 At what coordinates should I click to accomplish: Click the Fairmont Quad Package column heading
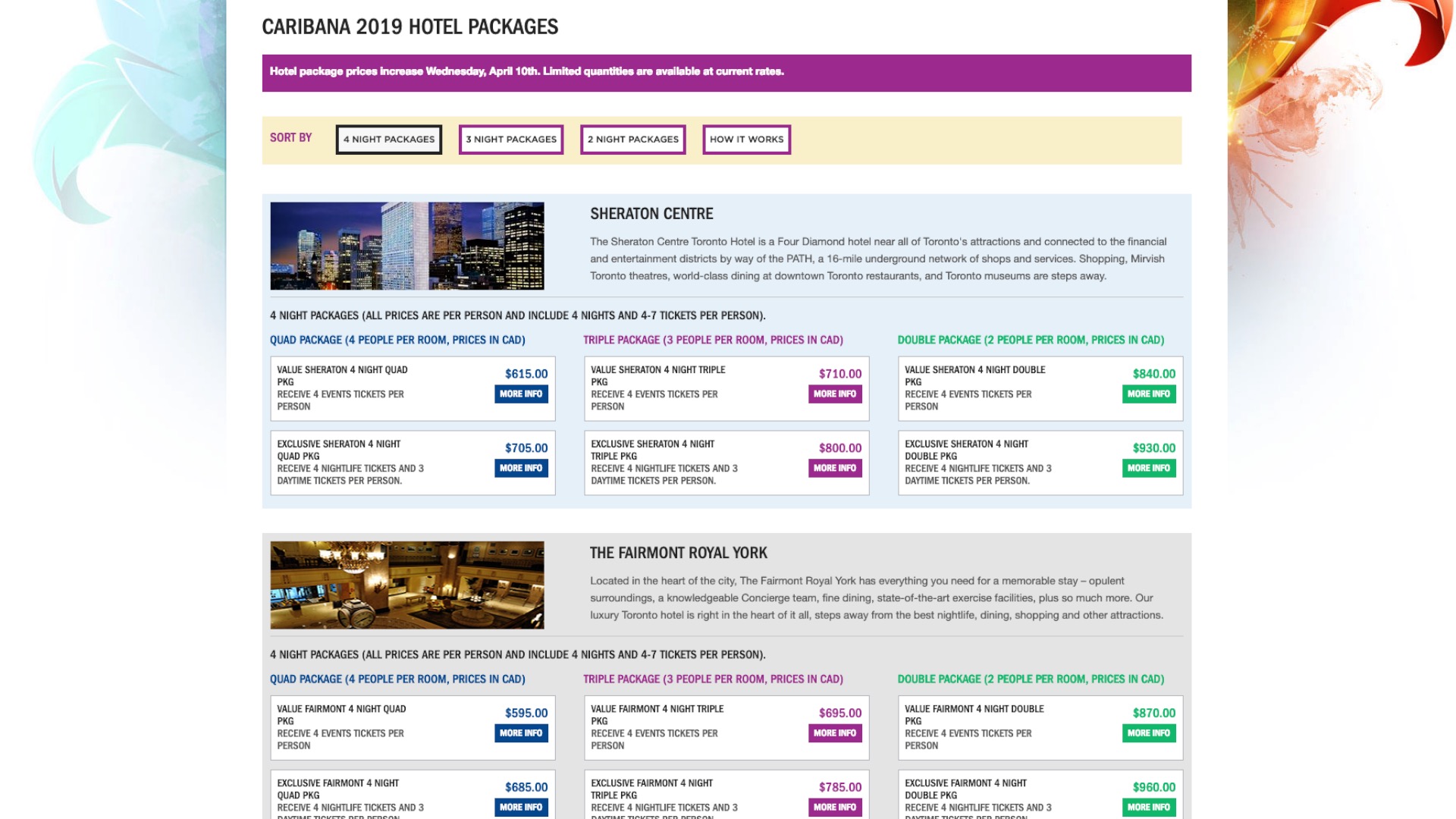tap(397, 679)
